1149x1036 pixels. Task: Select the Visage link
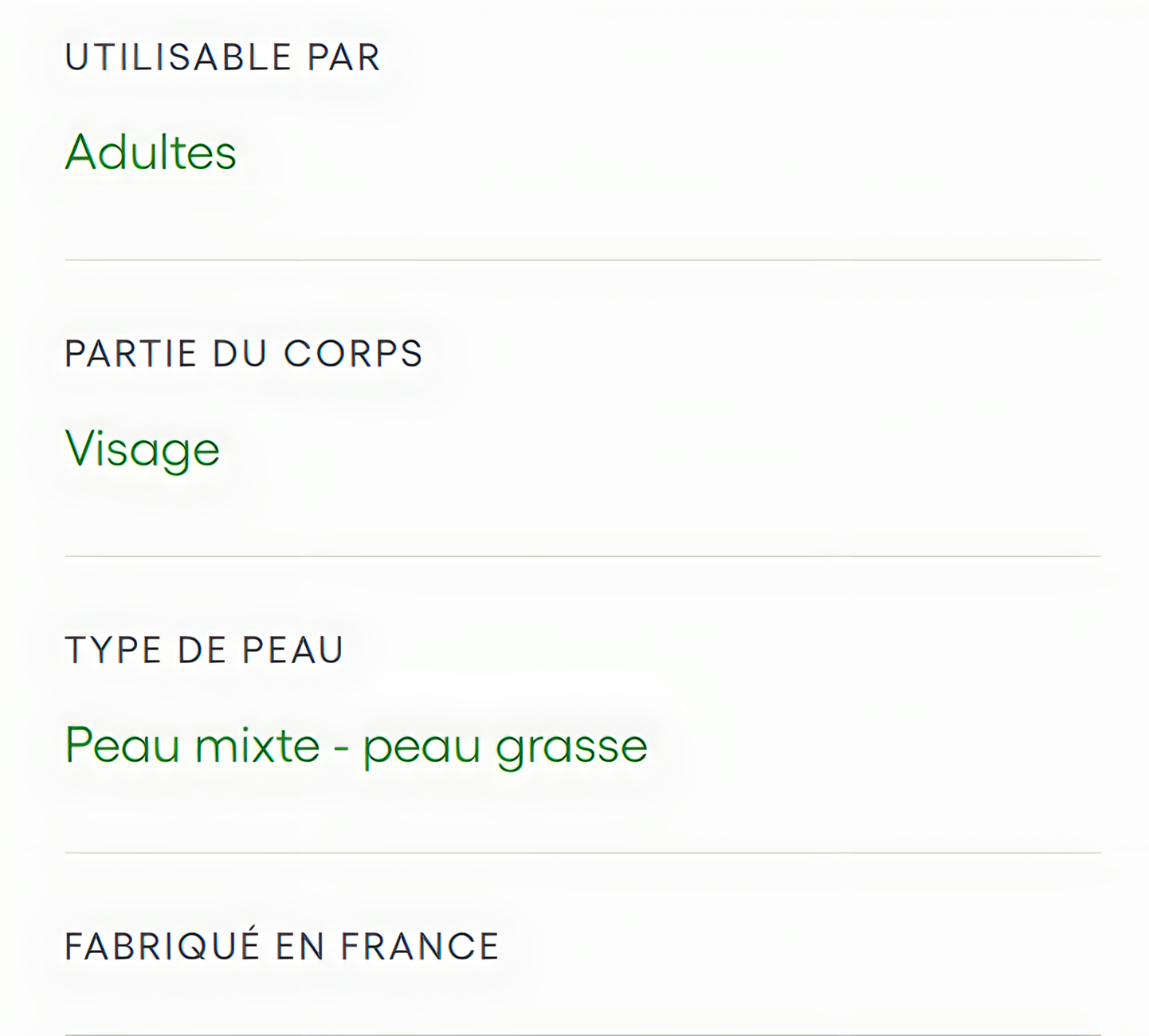(x=142, y=449)
